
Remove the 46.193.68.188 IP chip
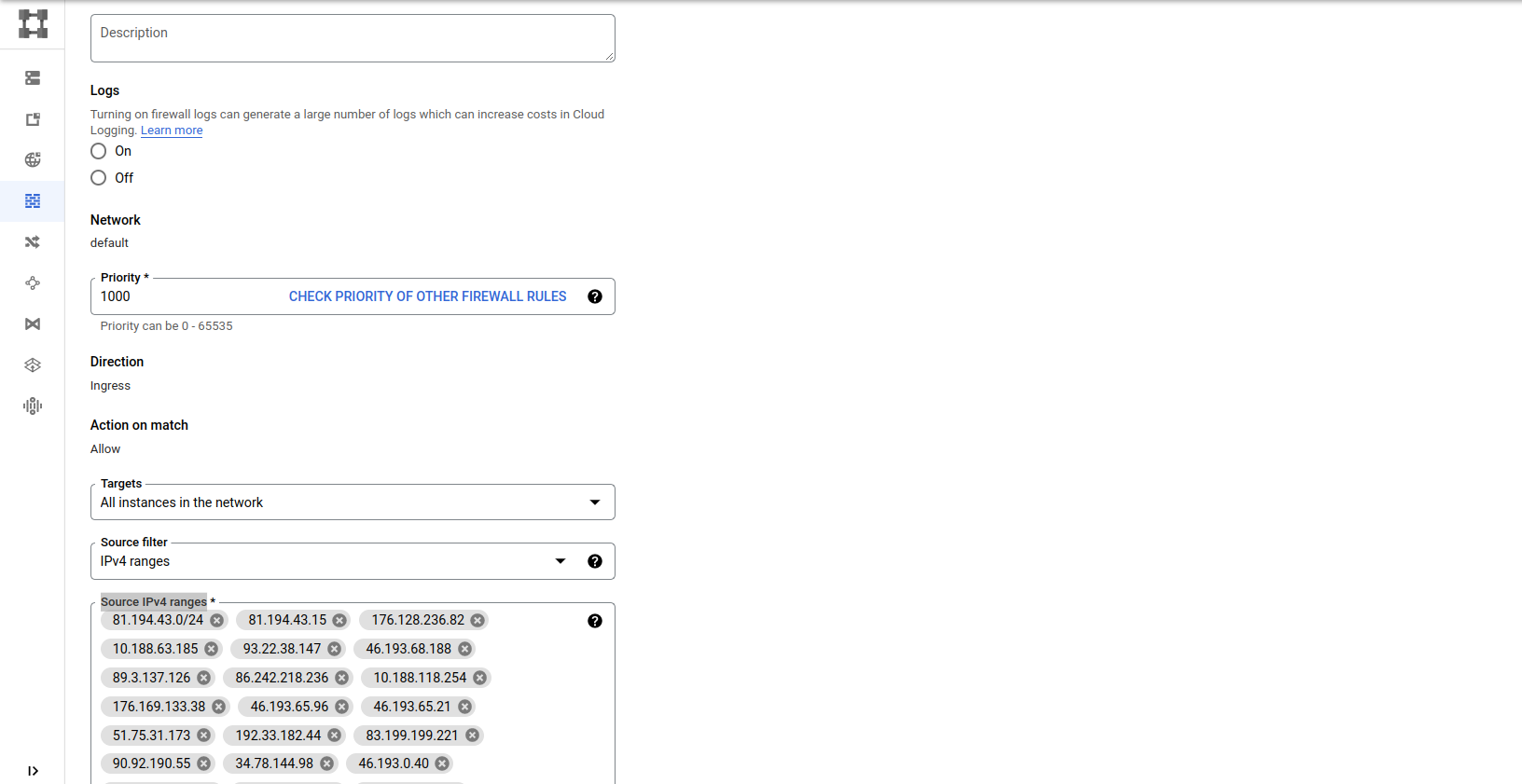pos(465,650)
